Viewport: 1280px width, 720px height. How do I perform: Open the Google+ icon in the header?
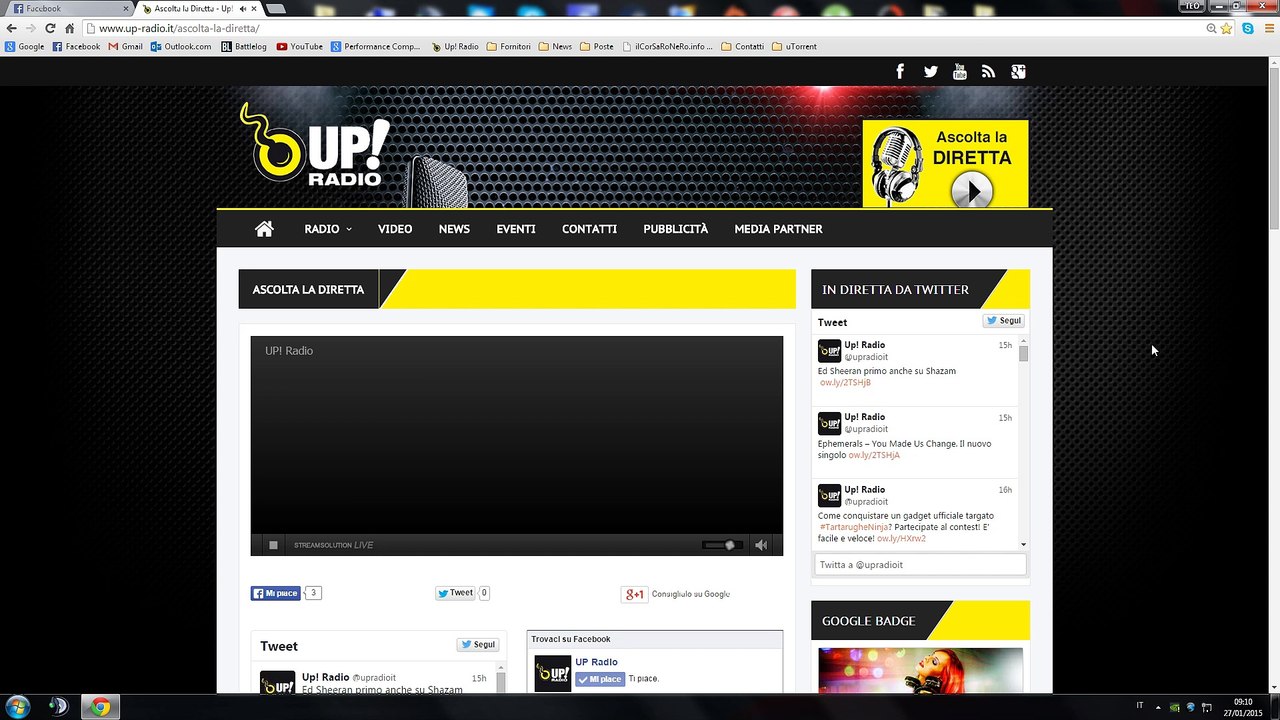1018,71
